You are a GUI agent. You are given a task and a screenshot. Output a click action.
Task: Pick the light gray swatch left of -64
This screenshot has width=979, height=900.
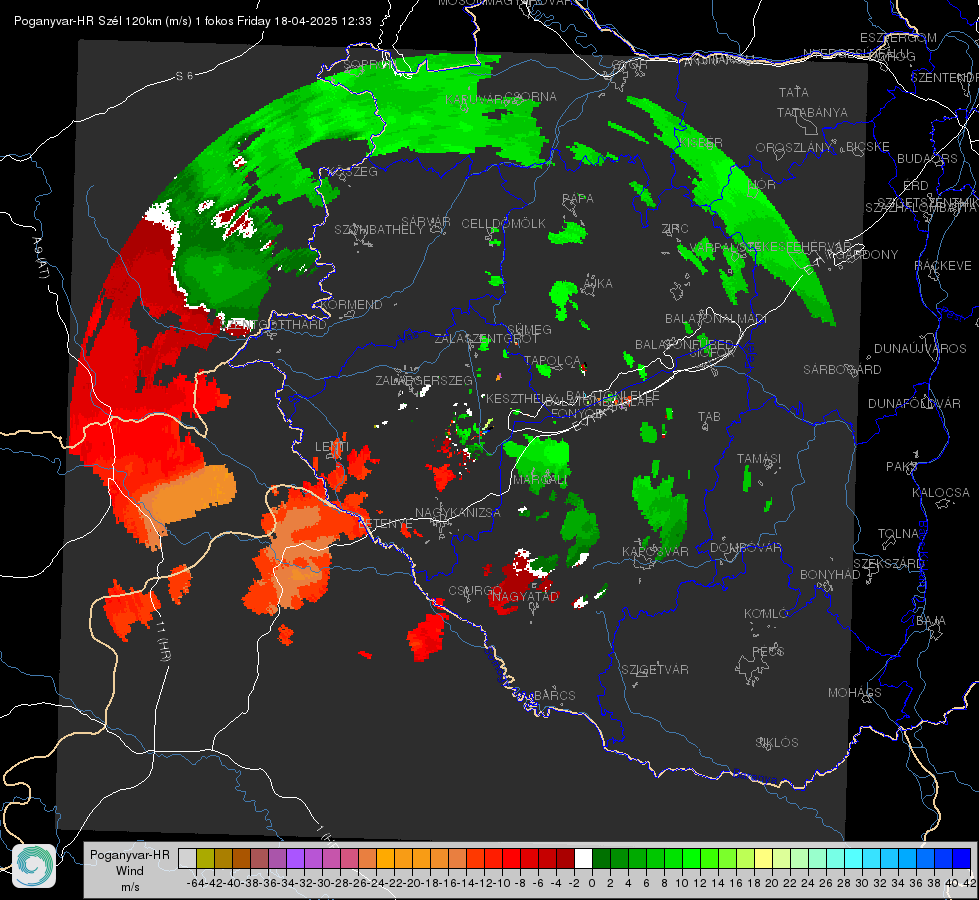point(187,858)
